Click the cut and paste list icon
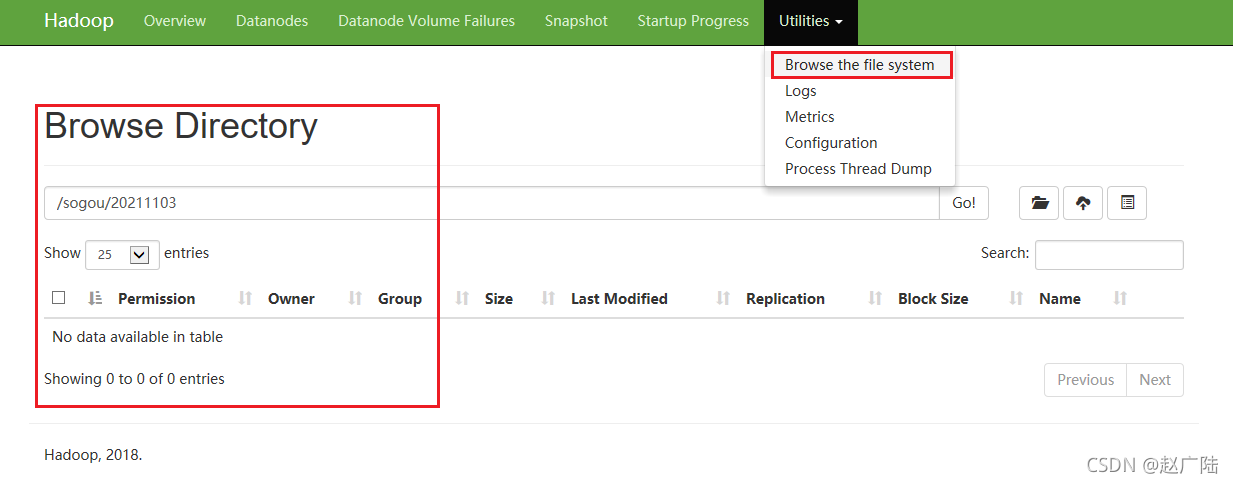 point(1127,203)
